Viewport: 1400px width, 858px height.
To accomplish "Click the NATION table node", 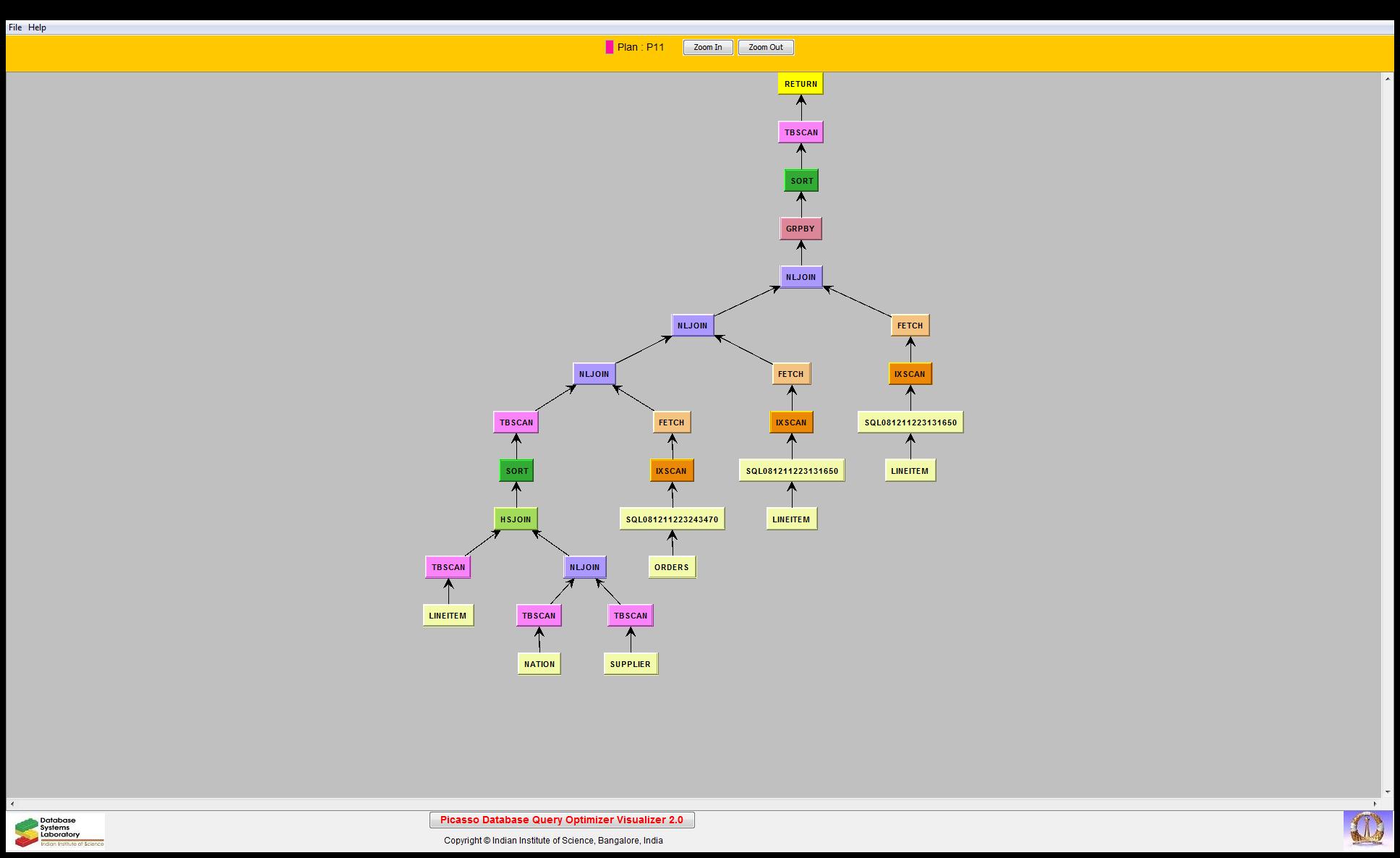I will click(x=539, y=664).
